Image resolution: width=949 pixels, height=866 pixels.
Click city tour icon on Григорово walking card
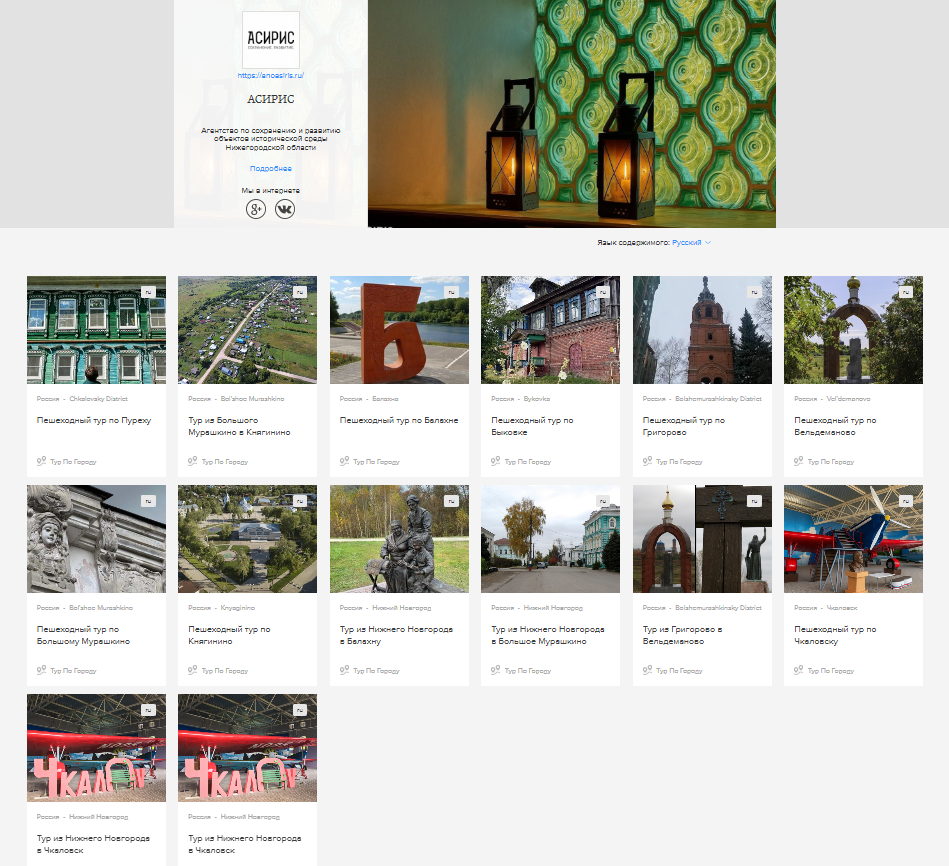coord(647,462)
